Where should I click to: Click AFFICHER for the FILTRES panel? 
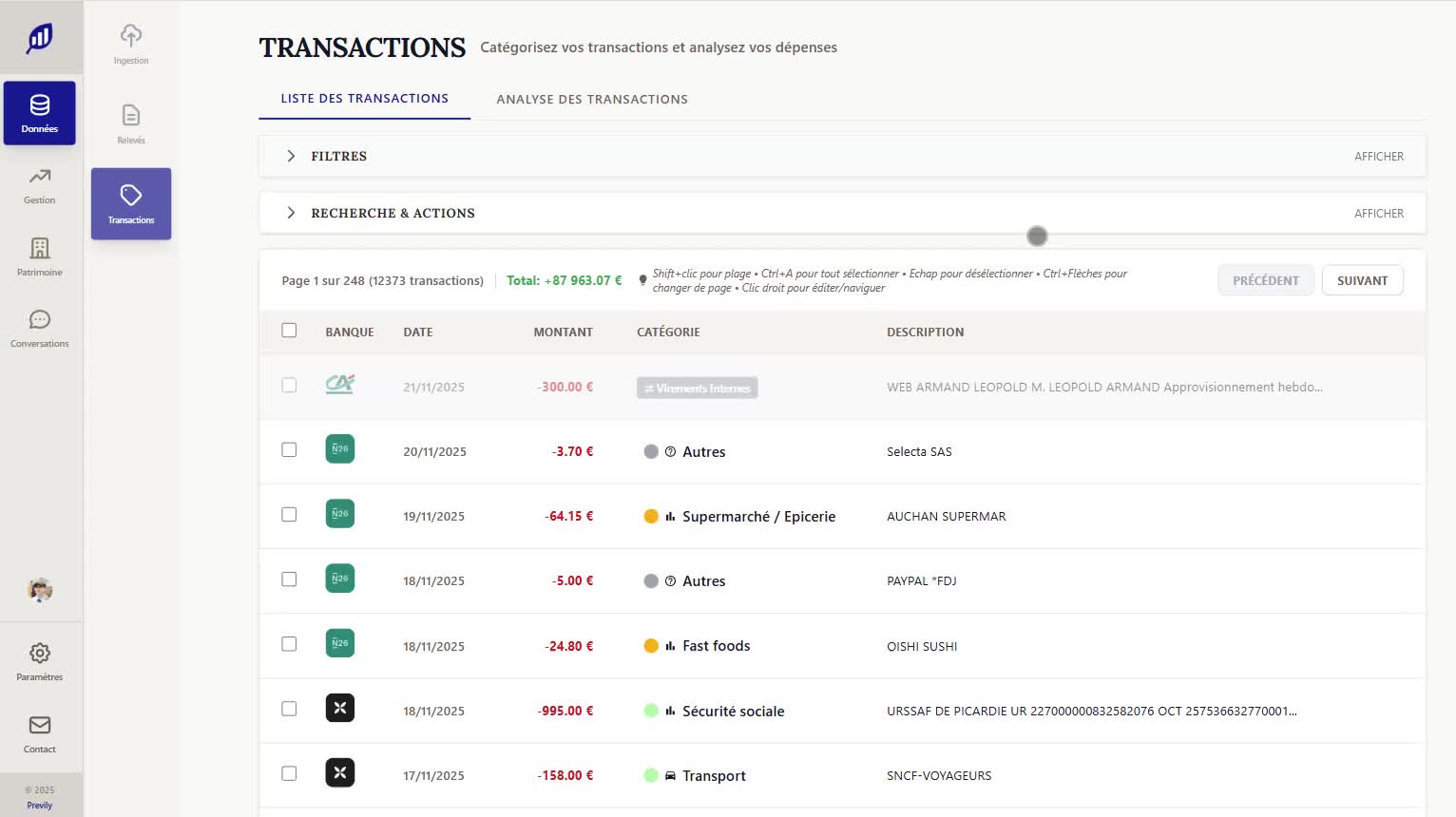[1379, 157]
